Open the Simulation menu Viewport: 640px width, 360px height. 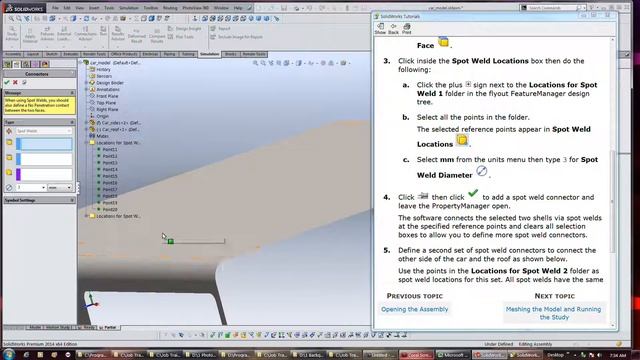click(129, 8)
